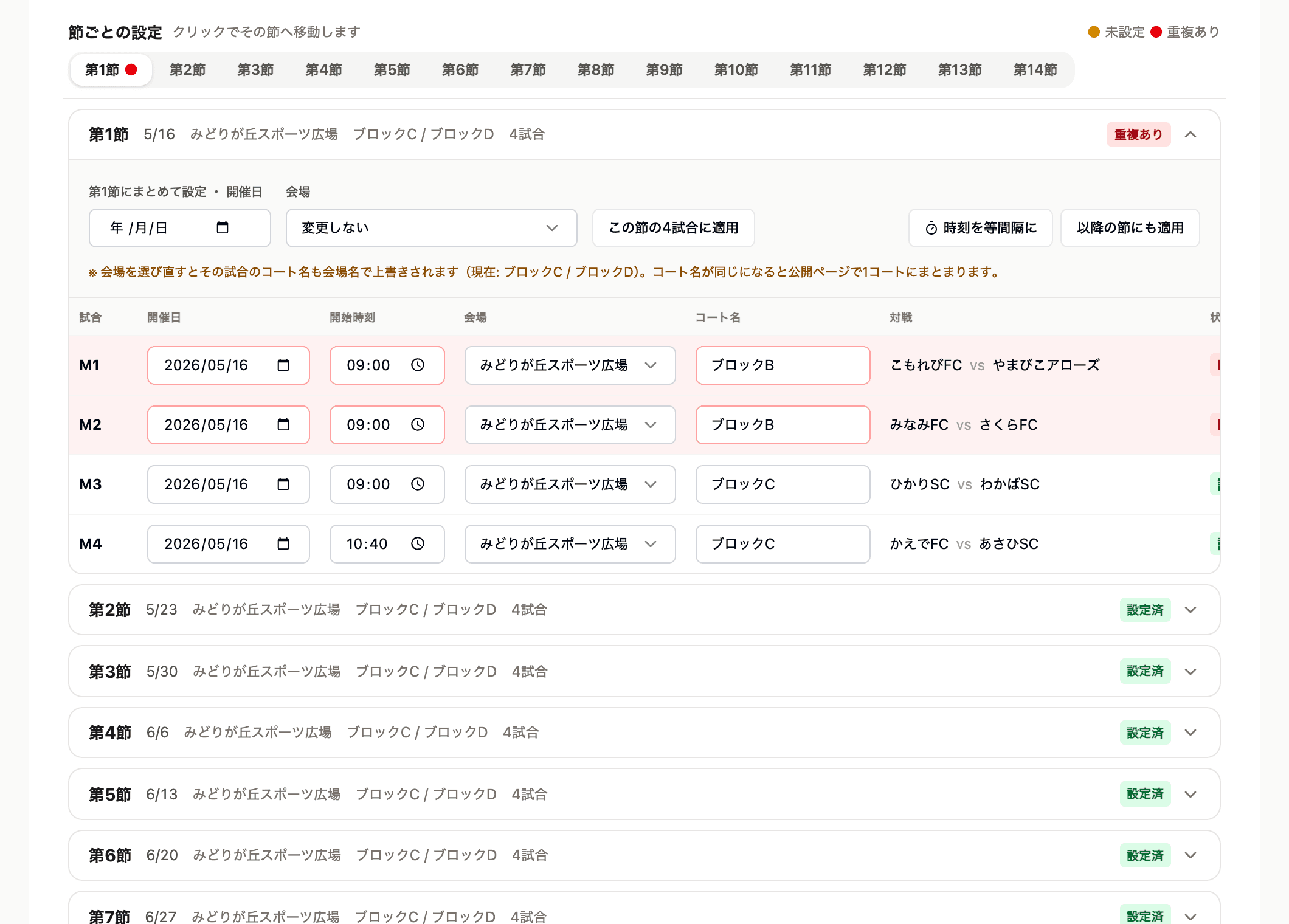This screenshot has width=1289, height=924.
Task: Click the M2 コート名 field with ブロックB
Action: tap(783, 425)
